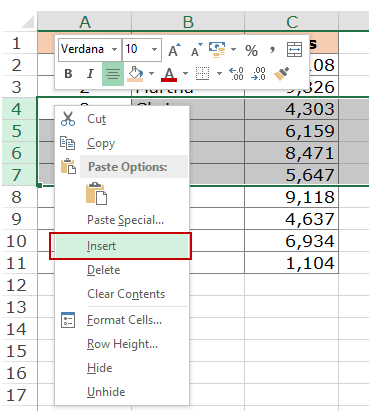Click the Borders icon
The width and height of the screenshot is (373, 411).
[202, 74]
